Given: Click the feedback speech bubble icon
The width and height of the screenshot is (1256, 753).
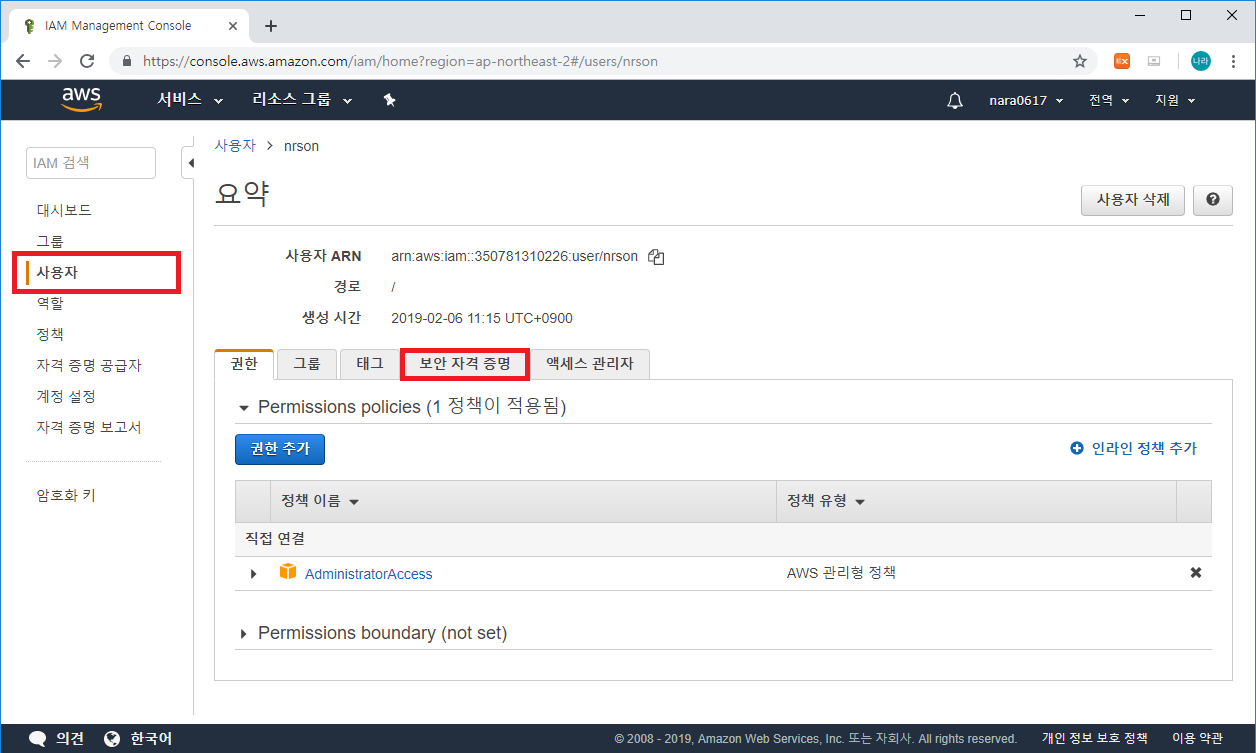Looking at the screenshot, I should tap(38, 739).
